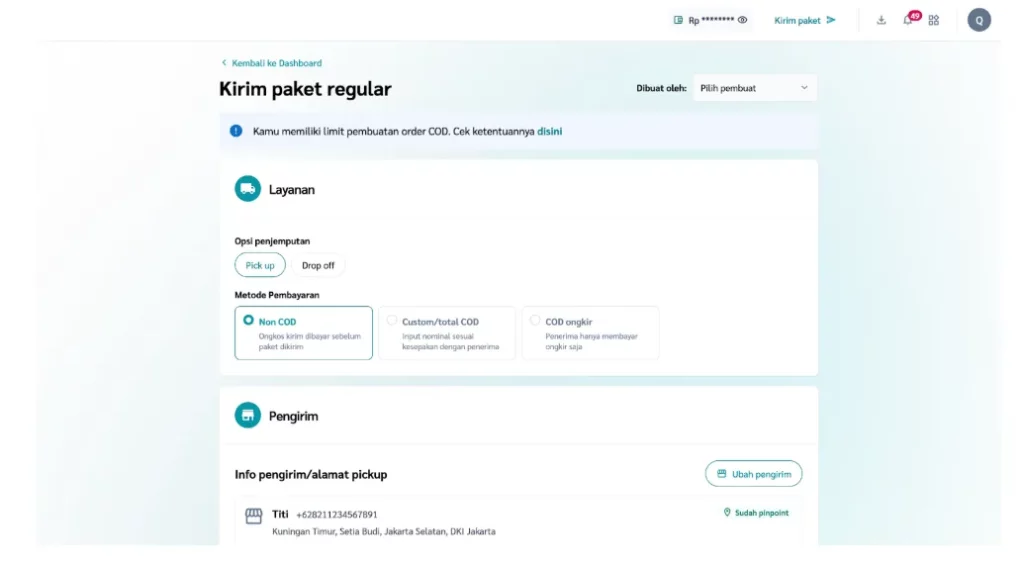Toggle balance visibility eye icon
1024x568 pixels.
(743, 20)
